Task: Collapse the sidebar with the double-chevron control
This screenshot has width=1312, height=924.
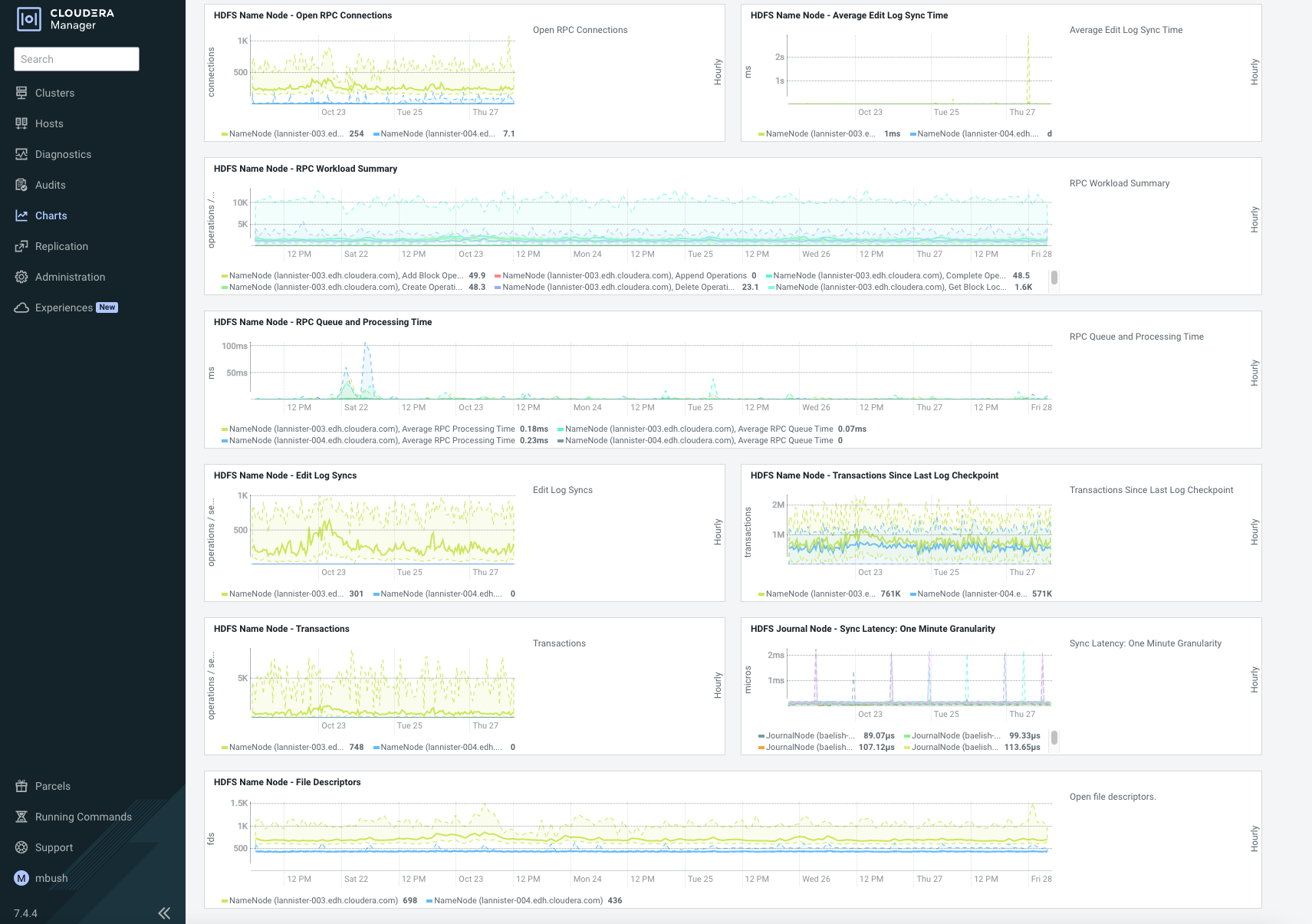Action: [x=164, y=912]
